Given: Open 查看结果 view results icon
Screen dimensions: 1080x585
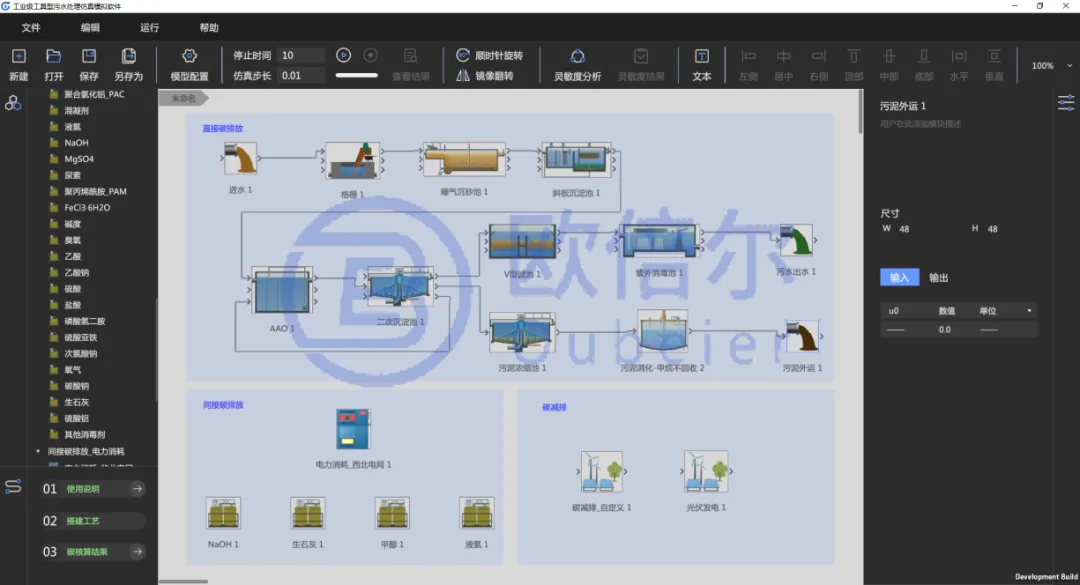Looking at the screenshot, I should (411, 57).
